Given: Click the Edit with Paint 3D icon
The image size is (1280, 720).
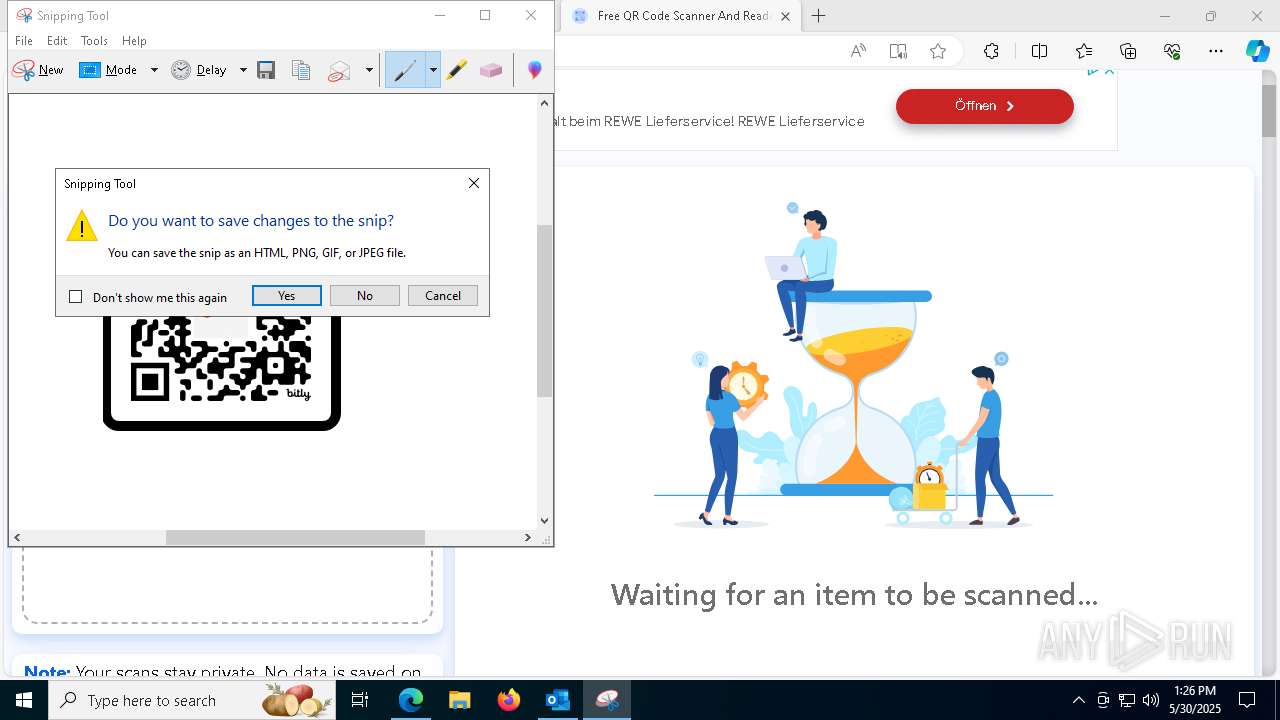Looking at the screenshot, I should [535, 70].
